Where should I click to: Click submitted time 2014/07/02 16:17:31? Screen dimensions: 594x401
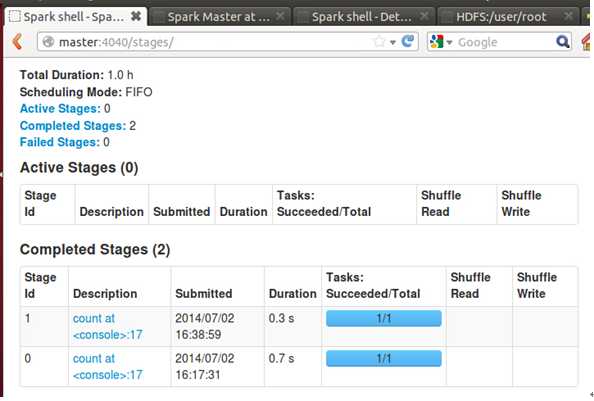pos(205,367)
